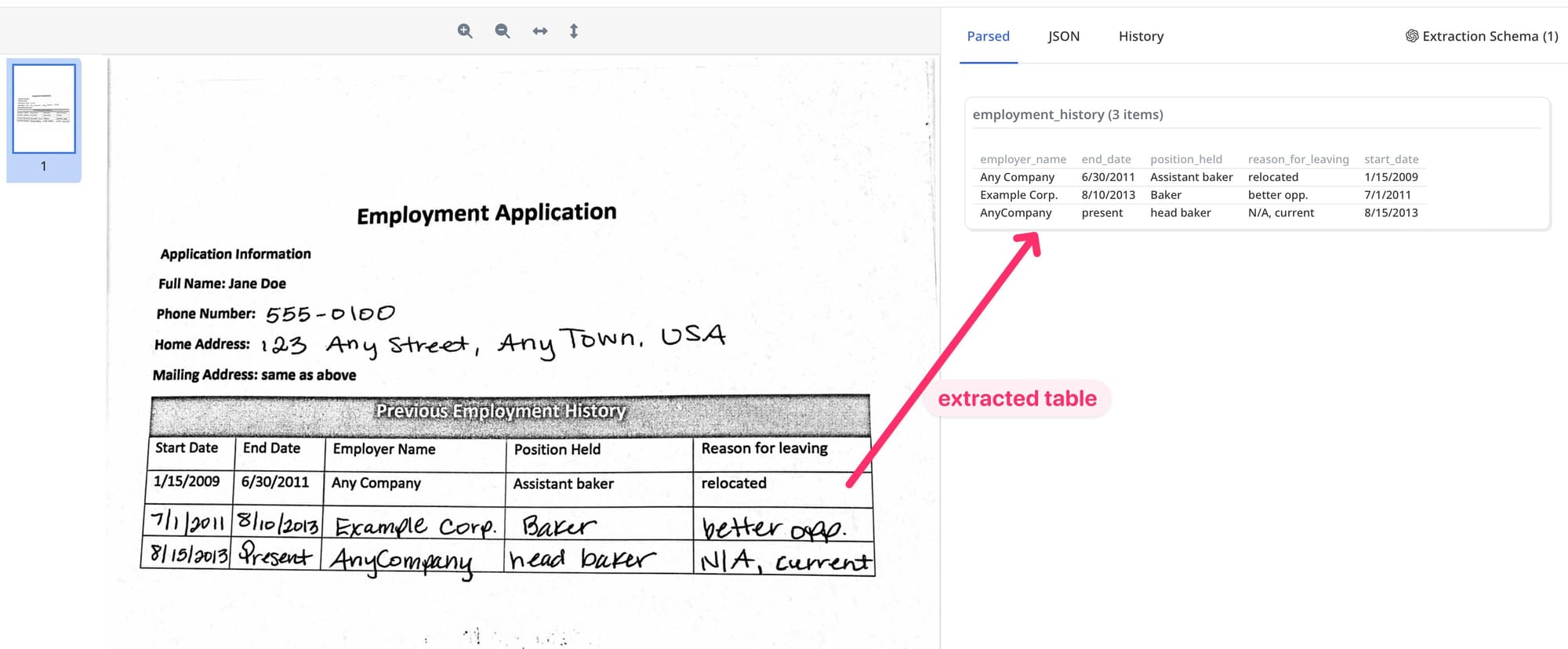1568x649 pixels.
Task: Click the 'Previous Employment History' banner in document
Action: coord(501,412)
